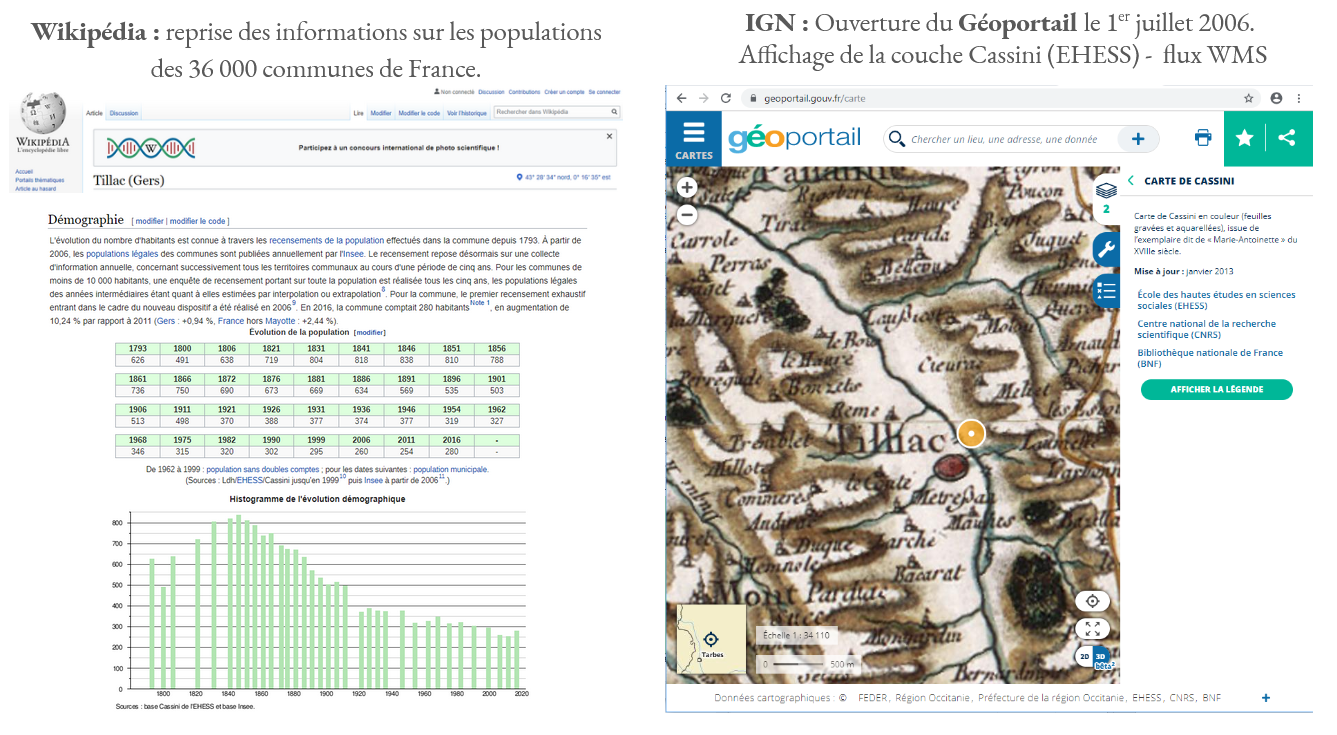Open Article au hasard in sidebar
This screenshot has height=735, width=1337.
click(x=35, y=189)
